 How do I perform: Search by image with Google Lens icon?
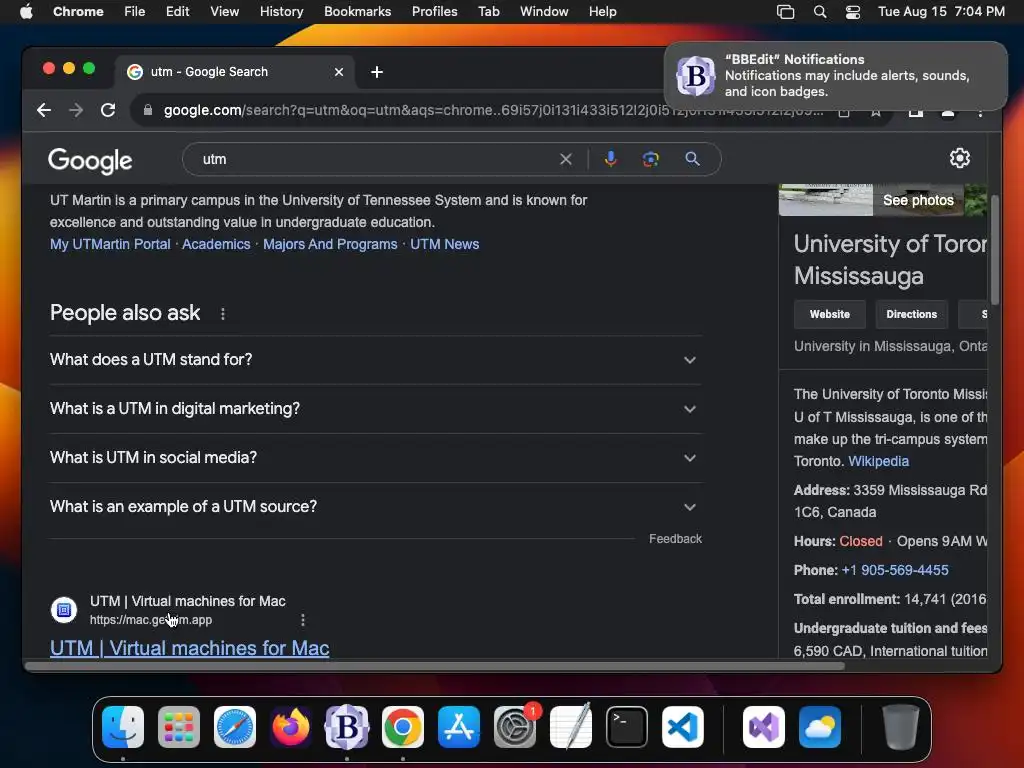650,159
